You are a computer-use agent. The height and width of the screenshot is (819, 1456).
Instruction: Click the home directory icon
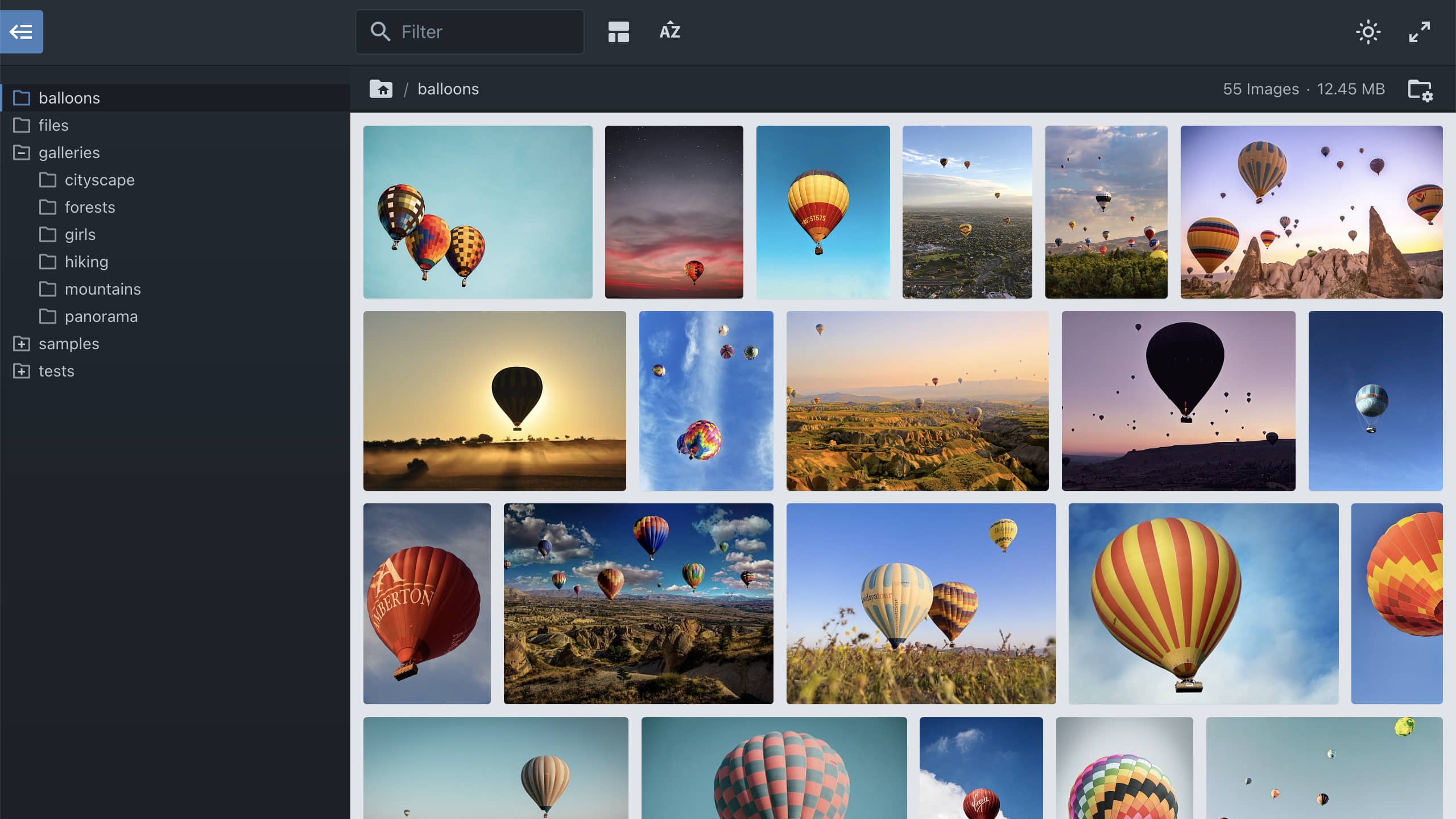point(381,89)
